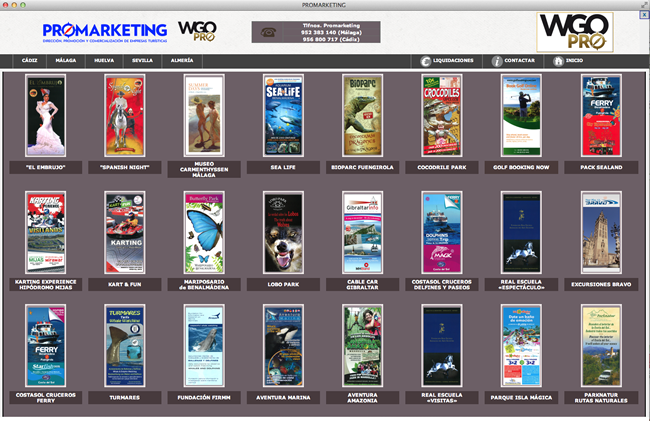Open the Almería province tab

182,61
